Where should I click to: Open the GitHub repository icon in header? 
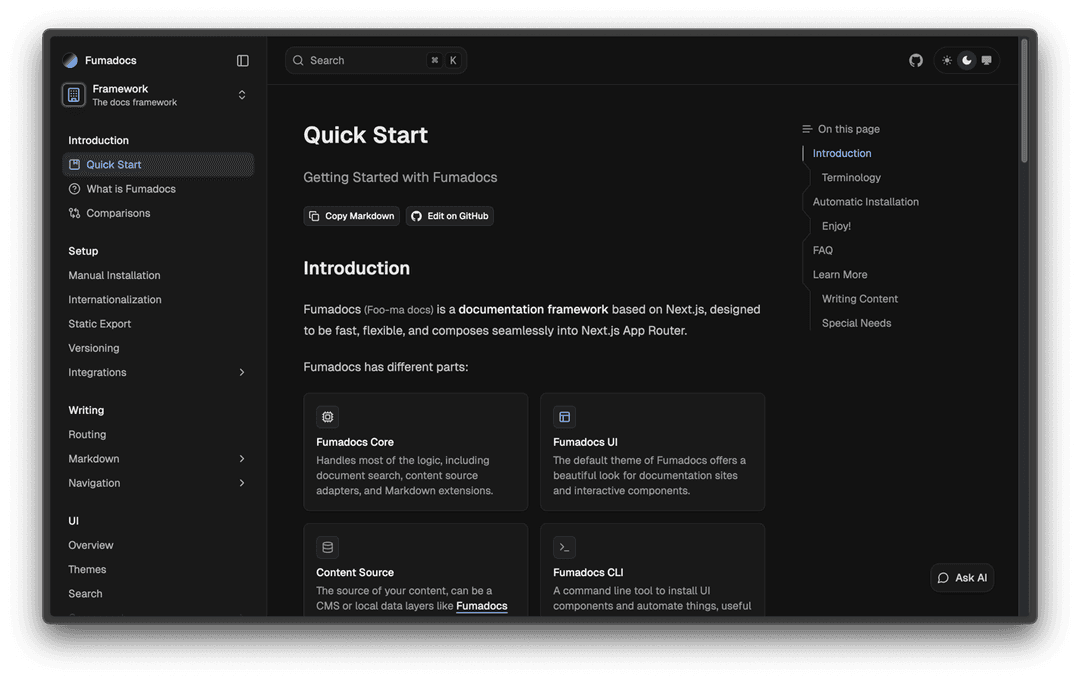[915, 61]
